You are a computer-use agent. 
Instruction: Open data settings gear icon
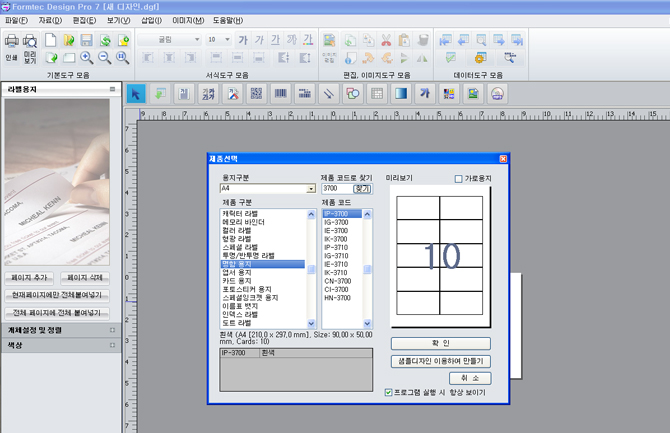[x=480, y=57]
